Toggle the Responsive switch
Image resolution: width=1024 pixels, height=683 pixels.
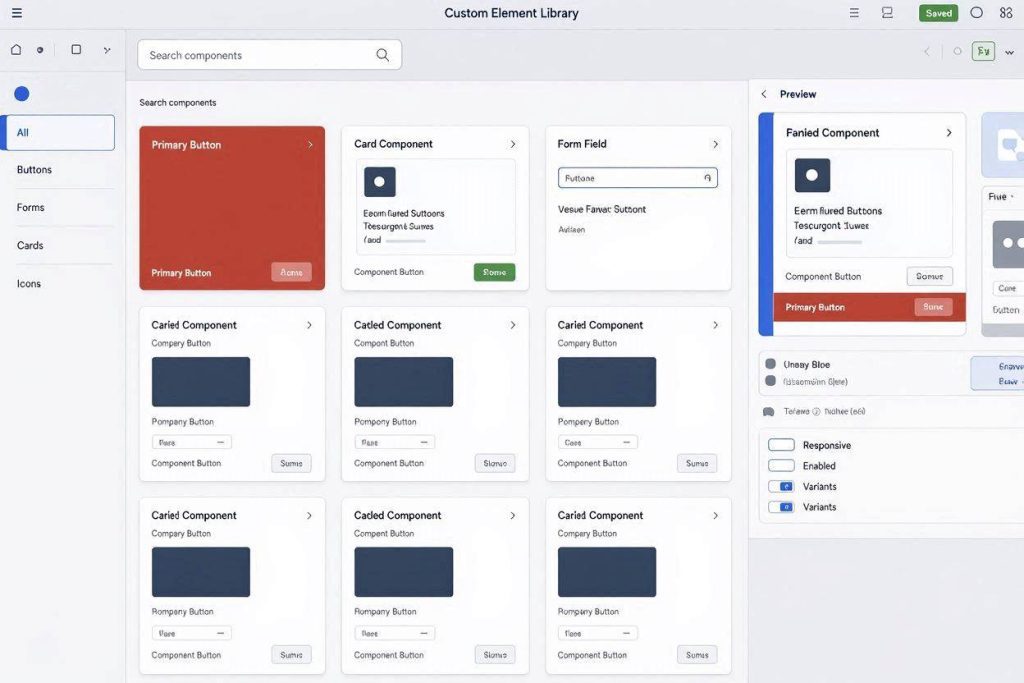pyautogui.click(x=781, y=445)
